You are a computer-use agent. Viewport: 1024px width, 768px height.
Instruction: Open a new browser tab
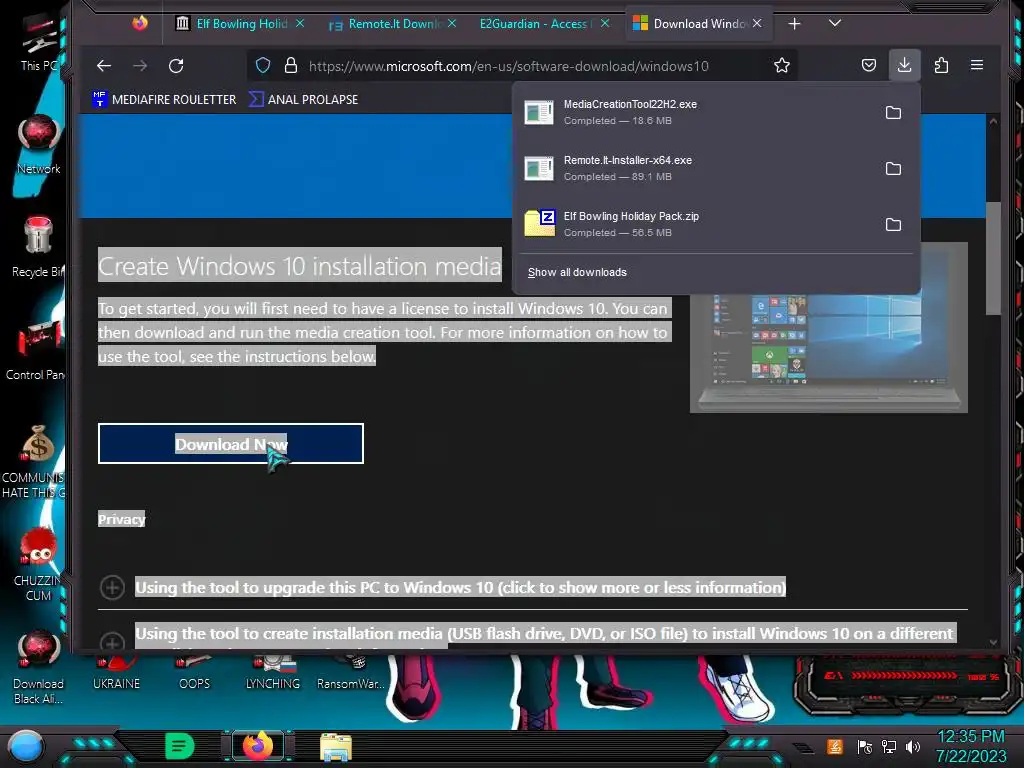(x=794, y=24)
